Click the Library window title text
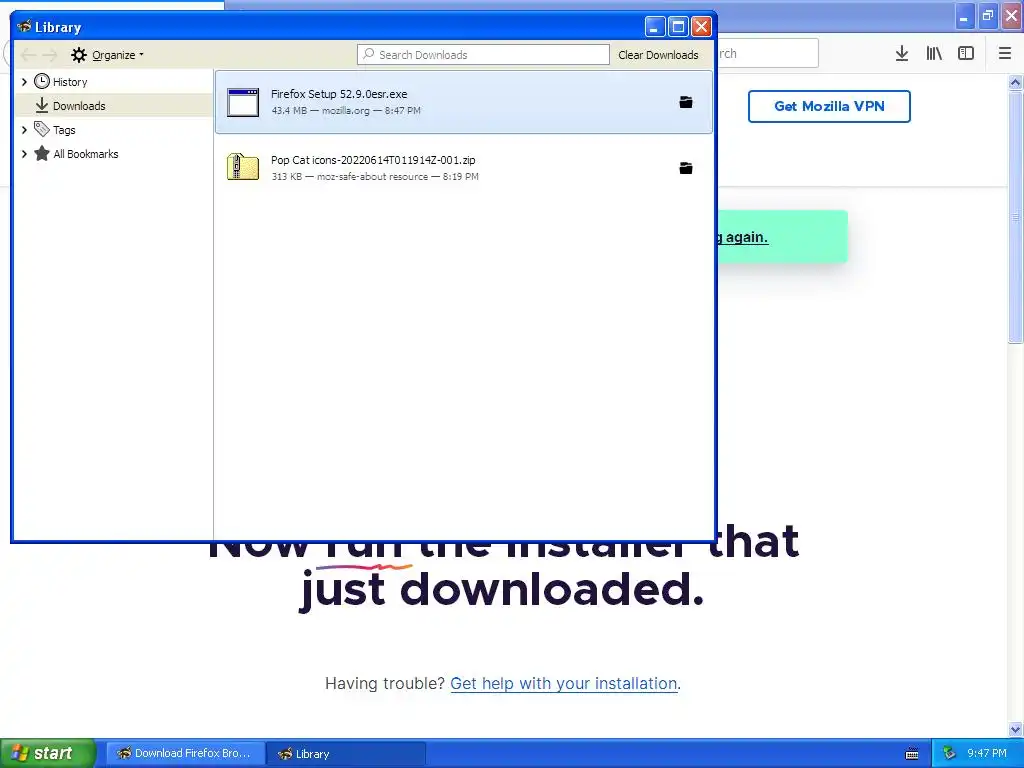The width and height of the screenshot is (1024, 768). click(57, 27)
